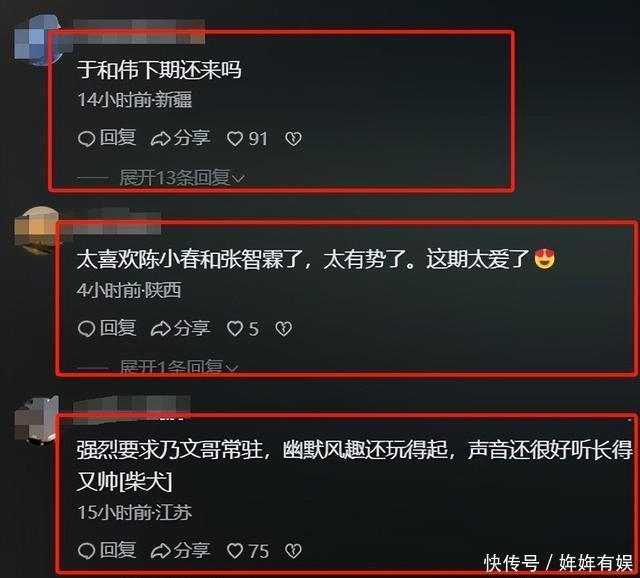The width and height of the screenshot is (640, 578).
Task: Dislike the comment from 新疆 with broken heart
Action: pos(293,139)
